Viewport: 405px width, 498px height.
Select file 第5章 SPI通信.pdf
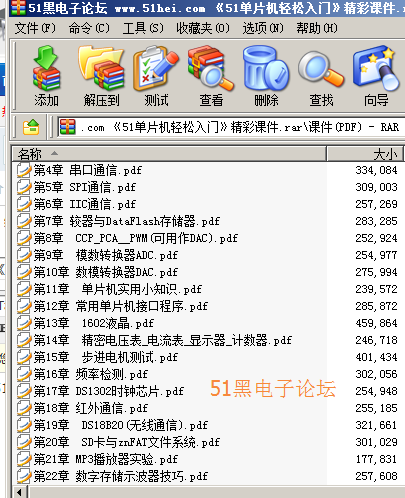click(76, 187)
